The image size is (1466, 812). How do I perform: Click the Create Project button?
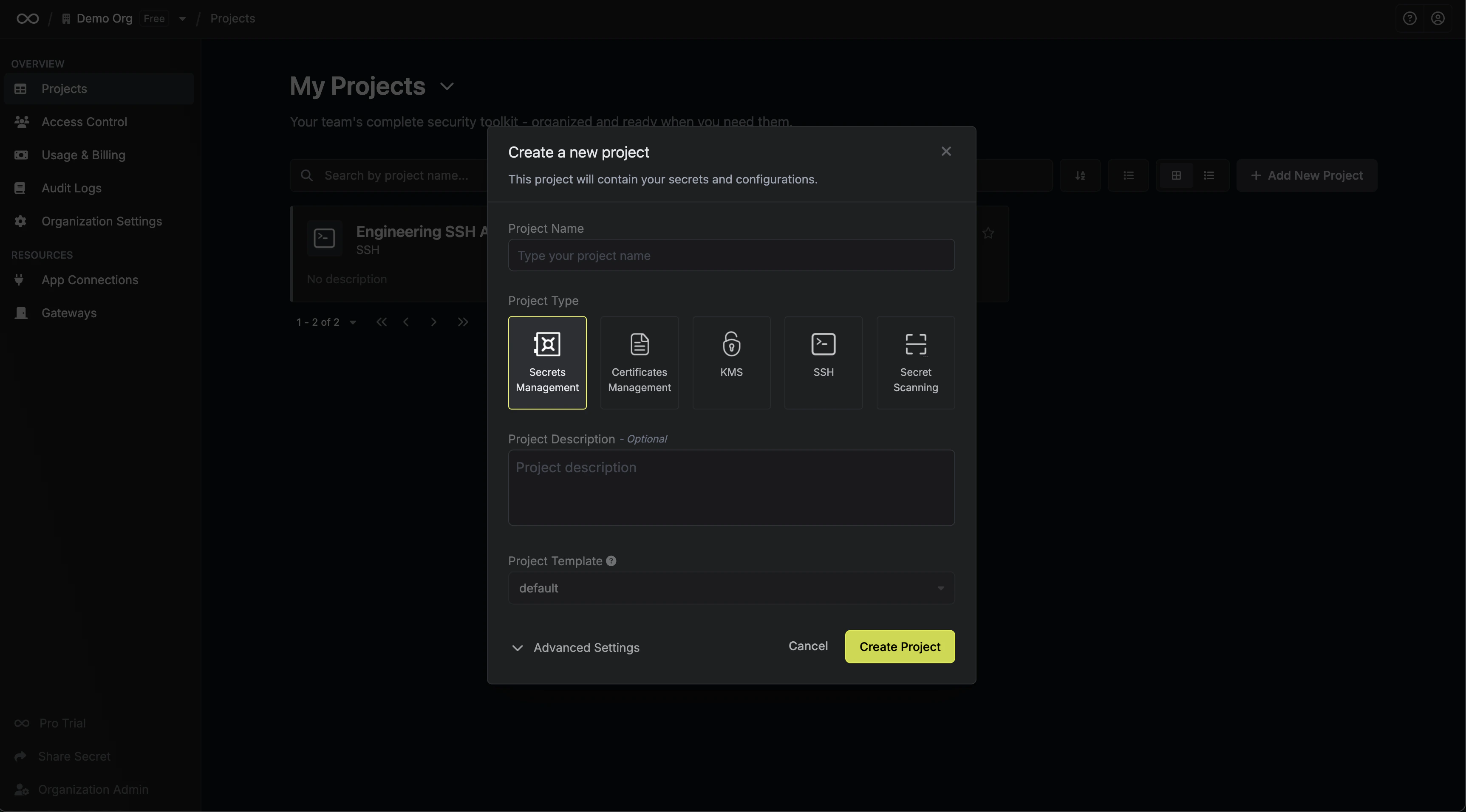coord(900,646)
